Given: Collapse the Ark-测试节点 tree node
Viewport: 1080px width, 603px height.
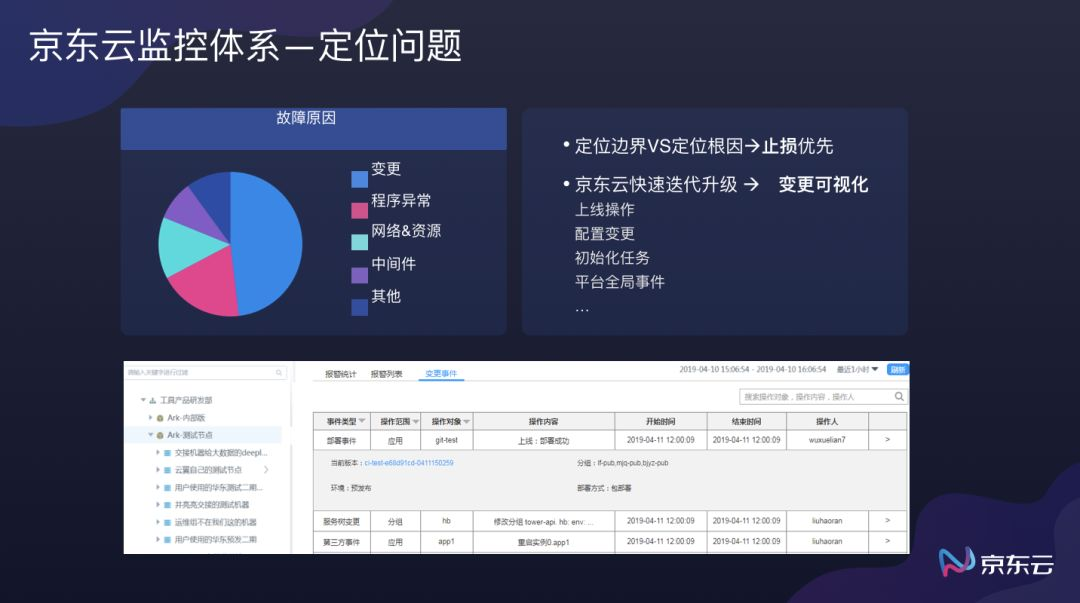Looking at the screenshot, I should (150, 435).
